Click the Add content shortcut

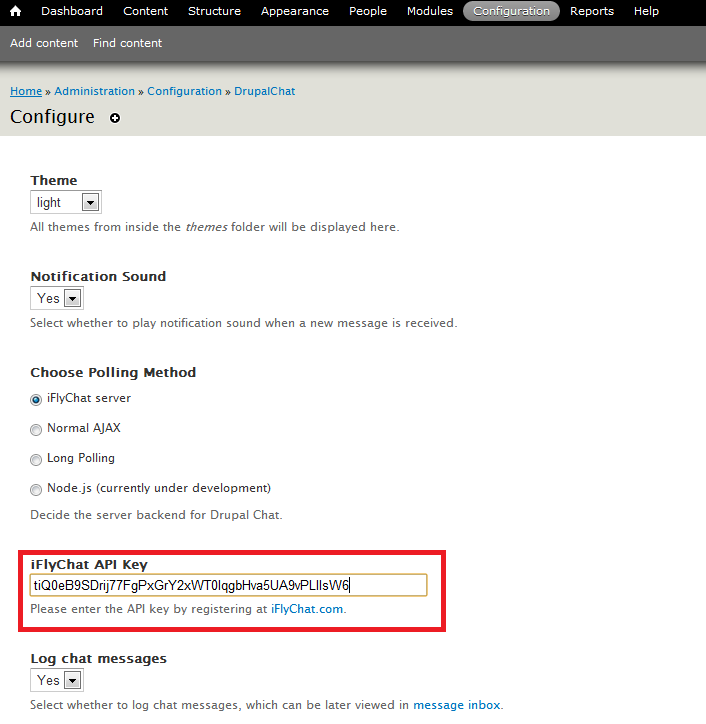point(44,43)
